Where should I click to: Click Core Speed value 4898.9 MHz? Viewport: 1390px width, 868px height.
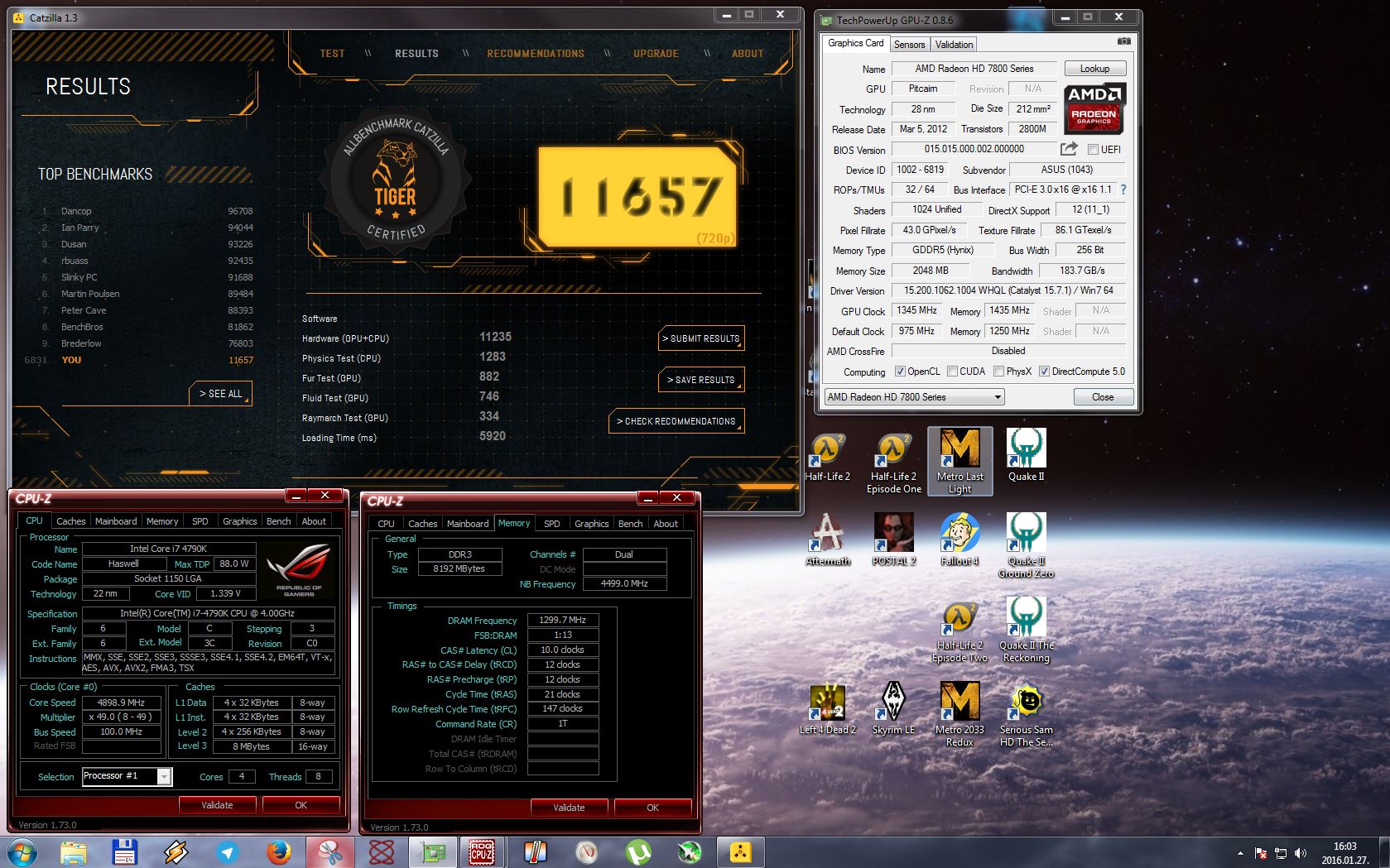pos(121,703)
